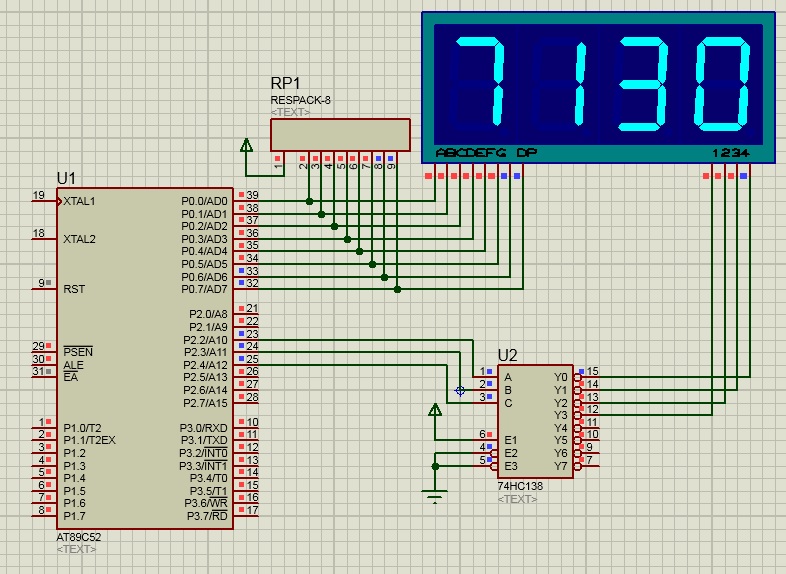
Task: Select the ground terminal symbol
Action: (435, 496)
